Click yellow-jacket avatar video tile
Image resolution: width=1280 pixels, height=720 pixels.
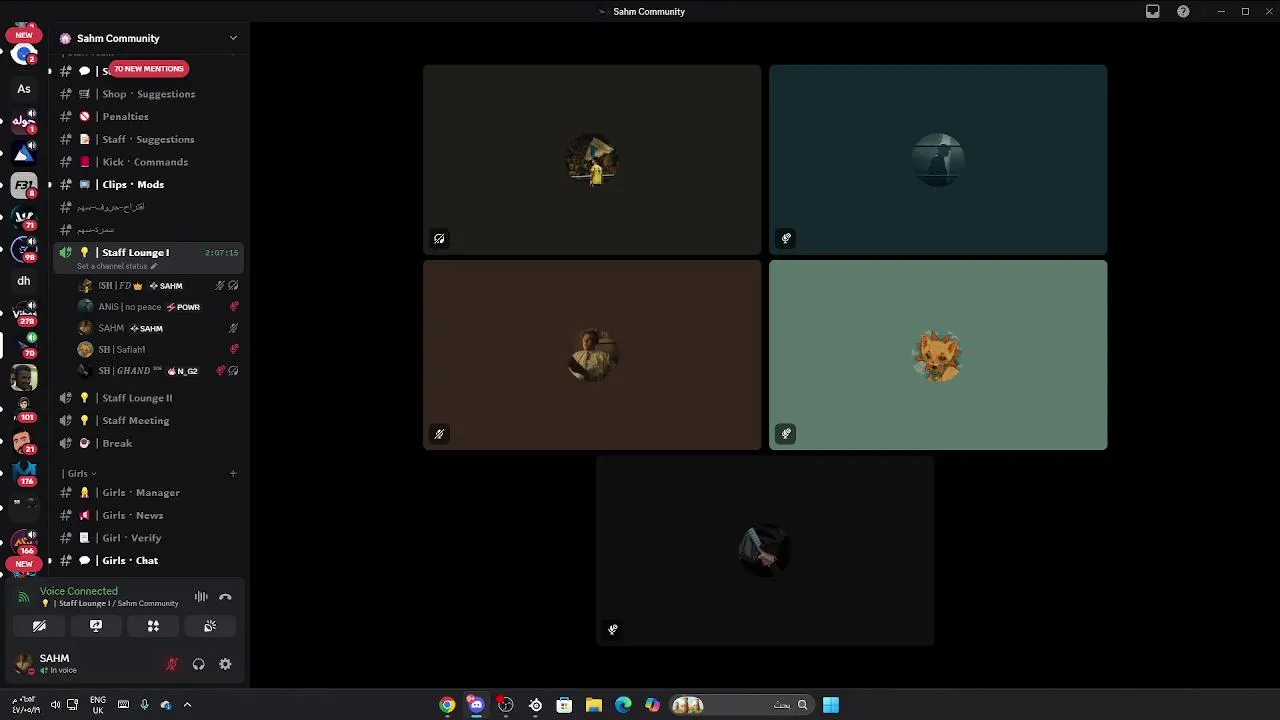point(592,160)
